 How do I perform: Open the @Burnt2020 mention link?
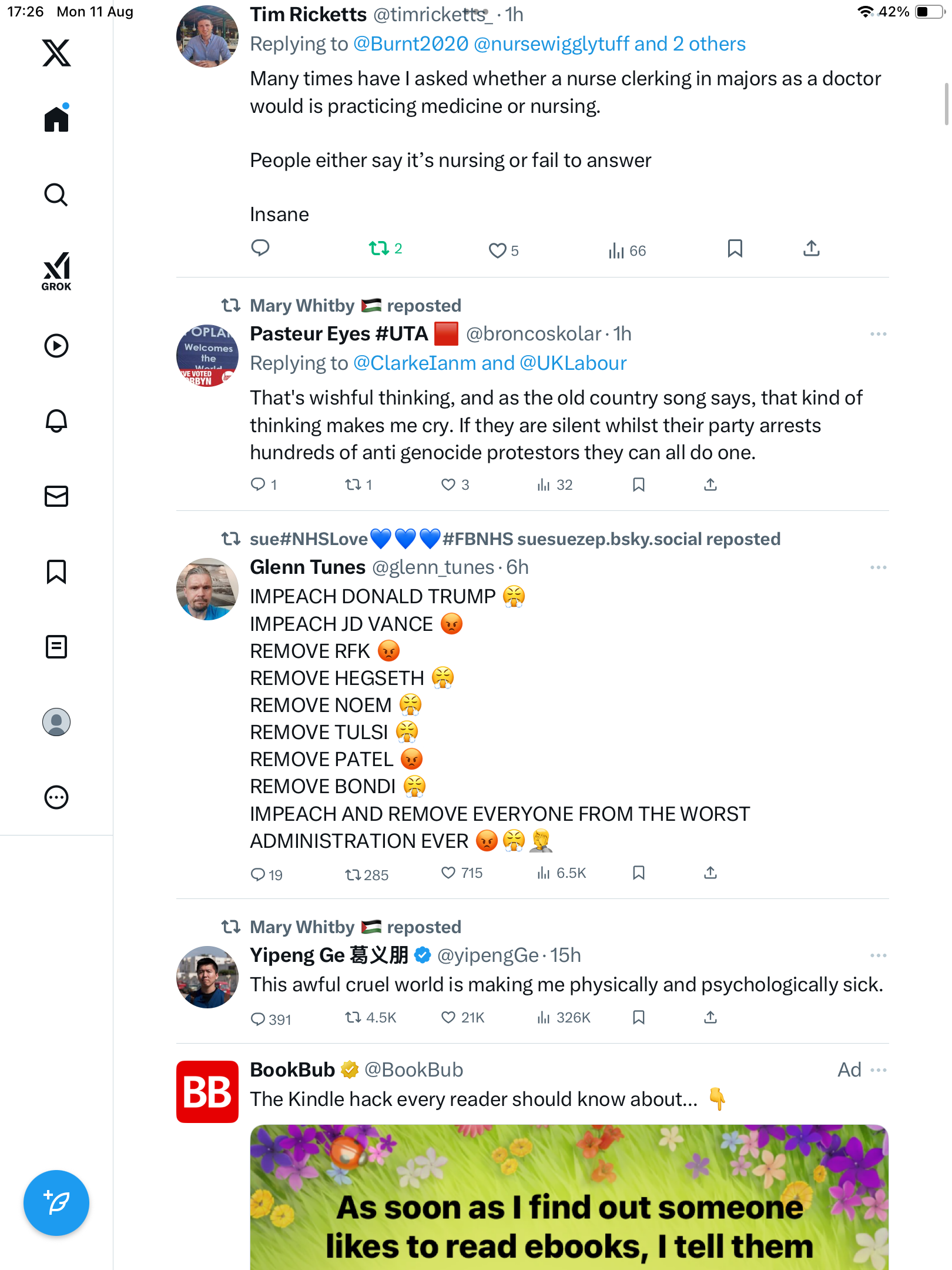coord(411,44)
